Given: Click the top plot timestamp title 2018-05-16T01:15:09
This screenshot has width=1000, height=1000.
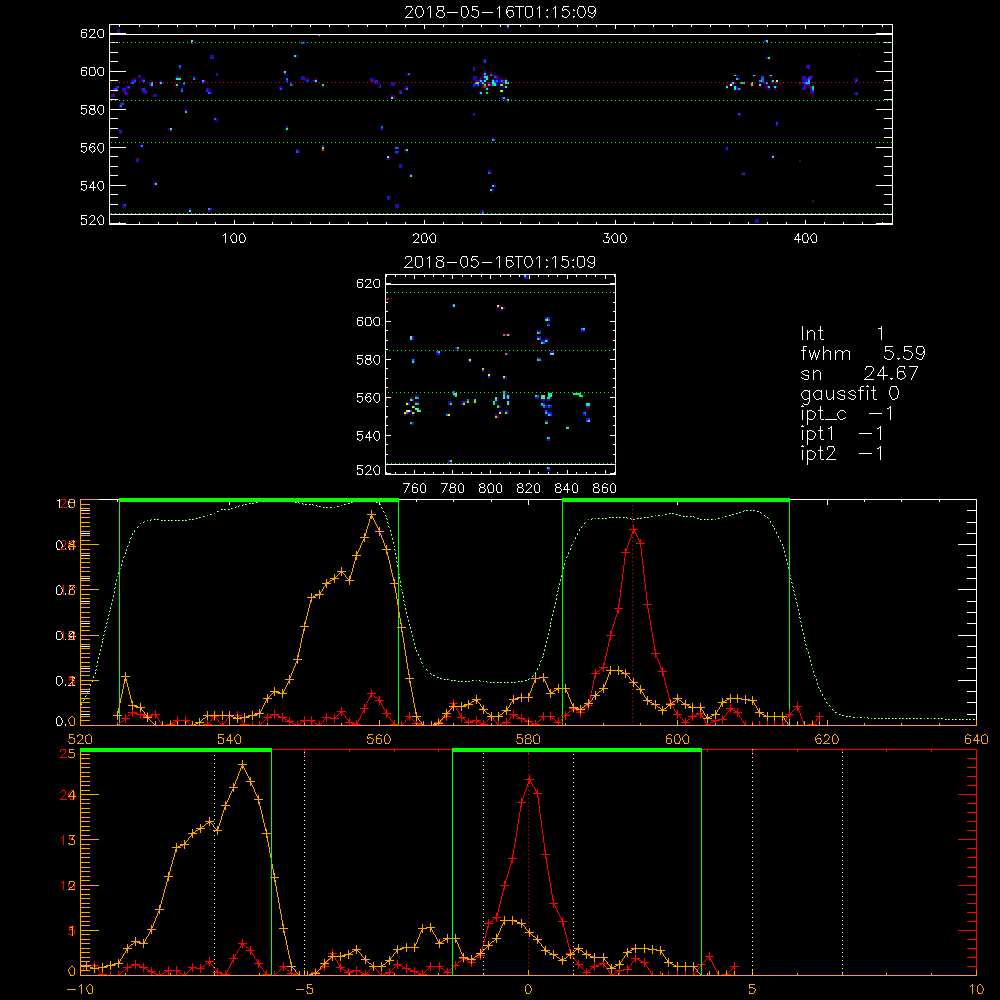Looking at the screenshot, I should click(x=500, y=12).
